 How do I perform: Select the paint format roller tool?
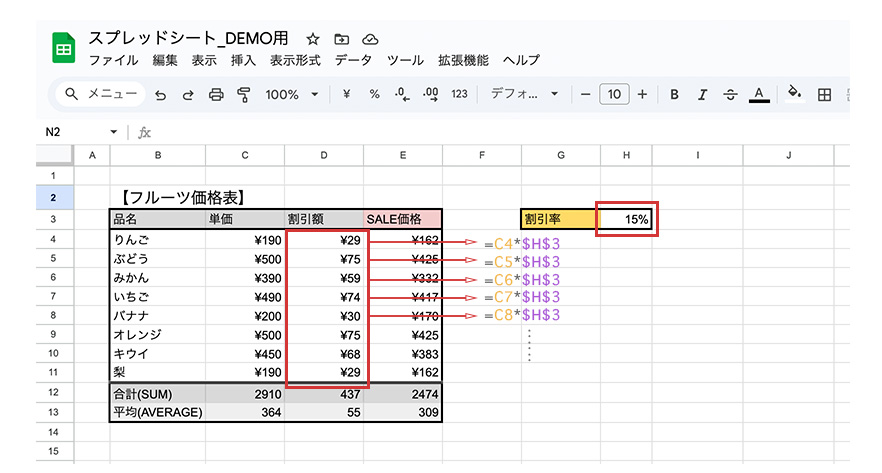coord(242,95)
